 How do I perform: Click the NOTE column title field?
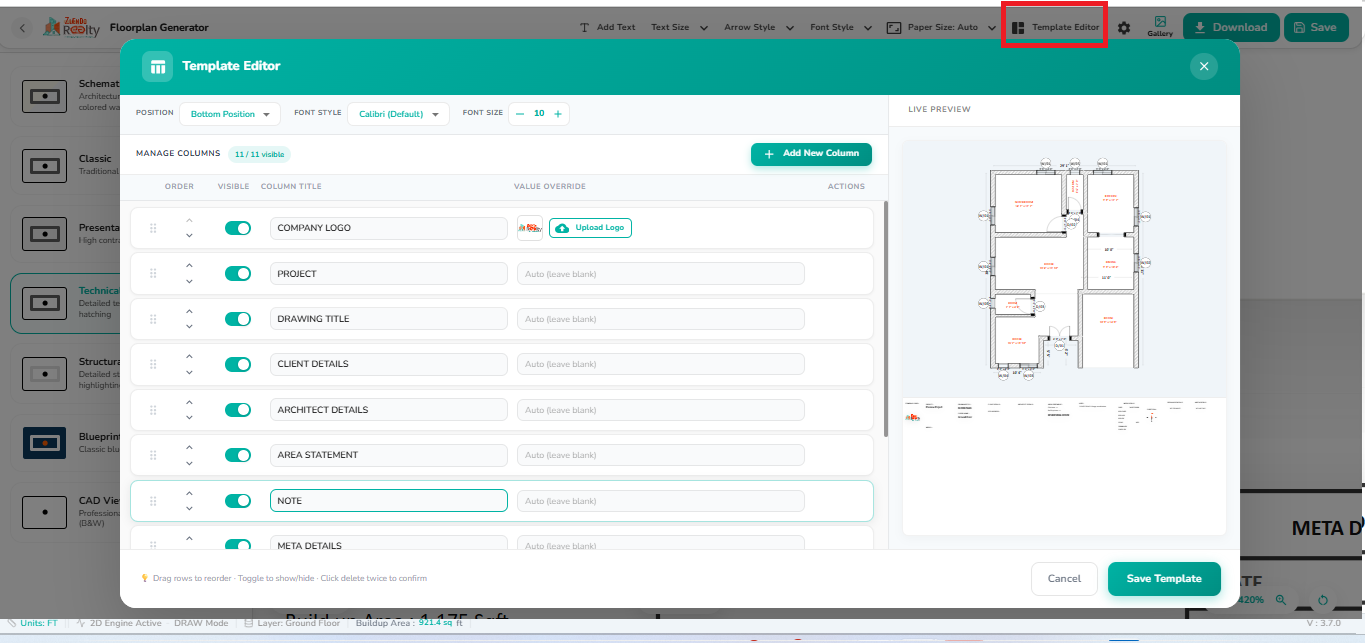[388, 501]
